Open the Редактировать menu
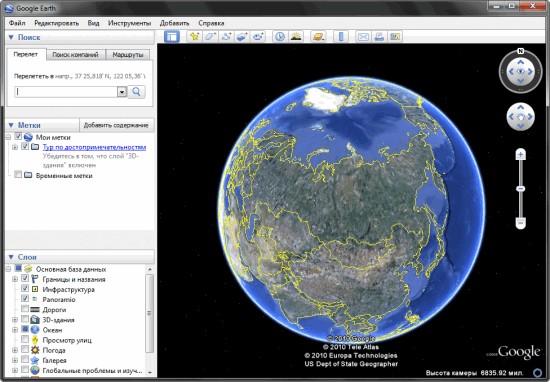This screenshot has height=382, width=550. coord(56,23)
